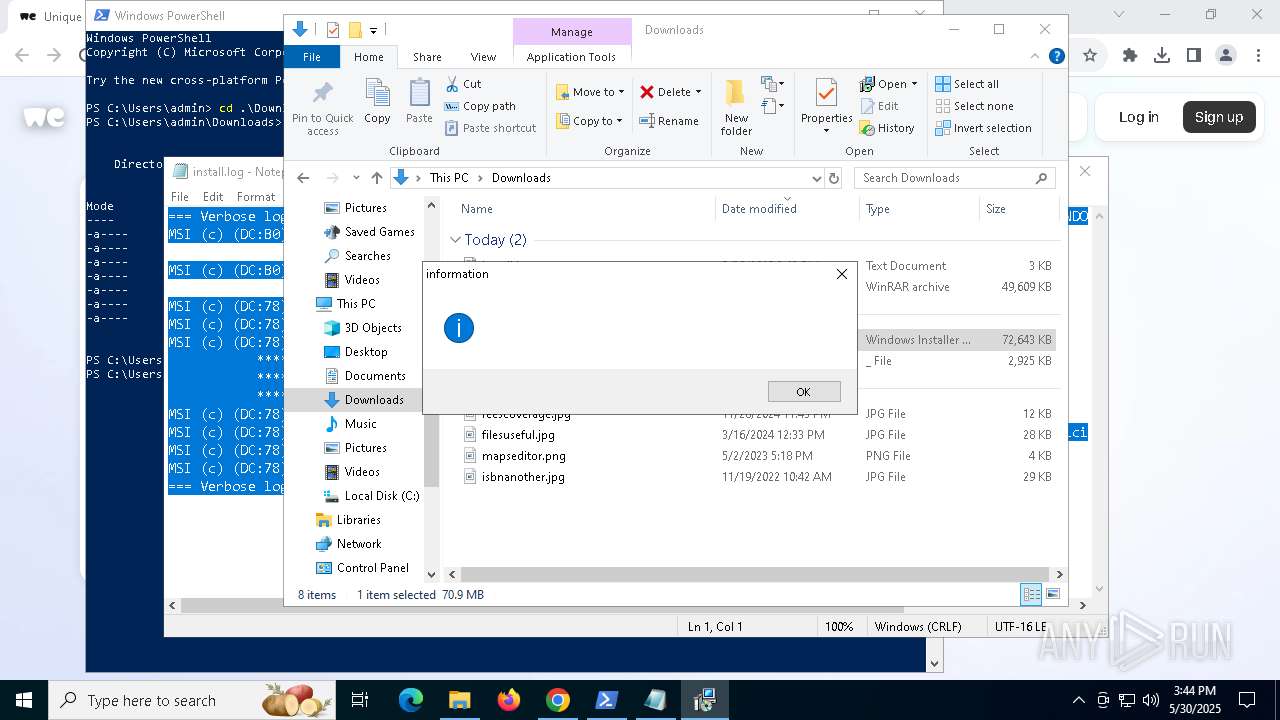Open file History from the ribbon
Screen dimensions: 1280x720
[887, 128]
